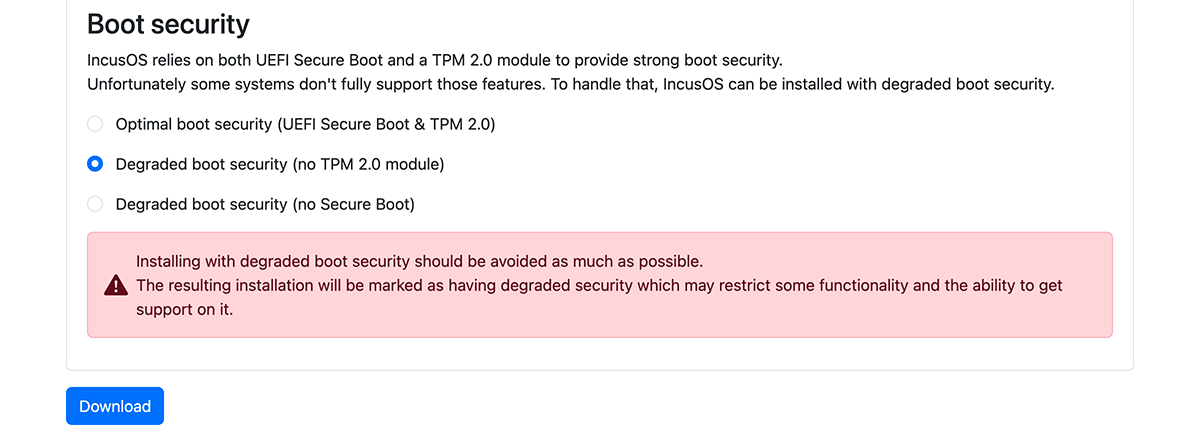Click the "Degraded boot security (no Secure Boot)" label
This screenshot has height=426, width=1200.
click(264, 204)
